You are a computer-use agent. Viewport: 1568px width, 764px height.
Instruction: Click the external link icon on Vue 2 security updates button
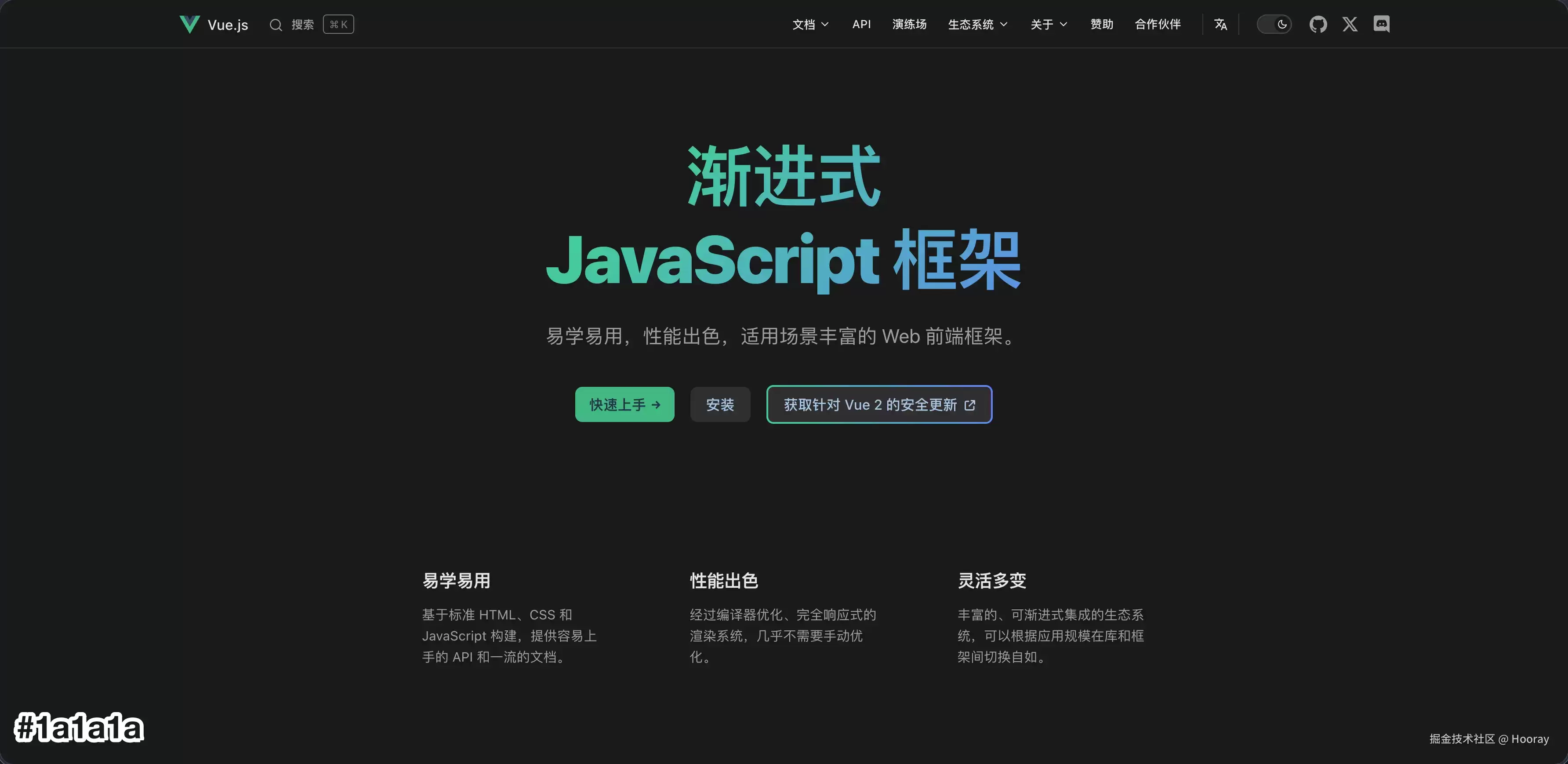pyautogui.click(x=969, y=405)
